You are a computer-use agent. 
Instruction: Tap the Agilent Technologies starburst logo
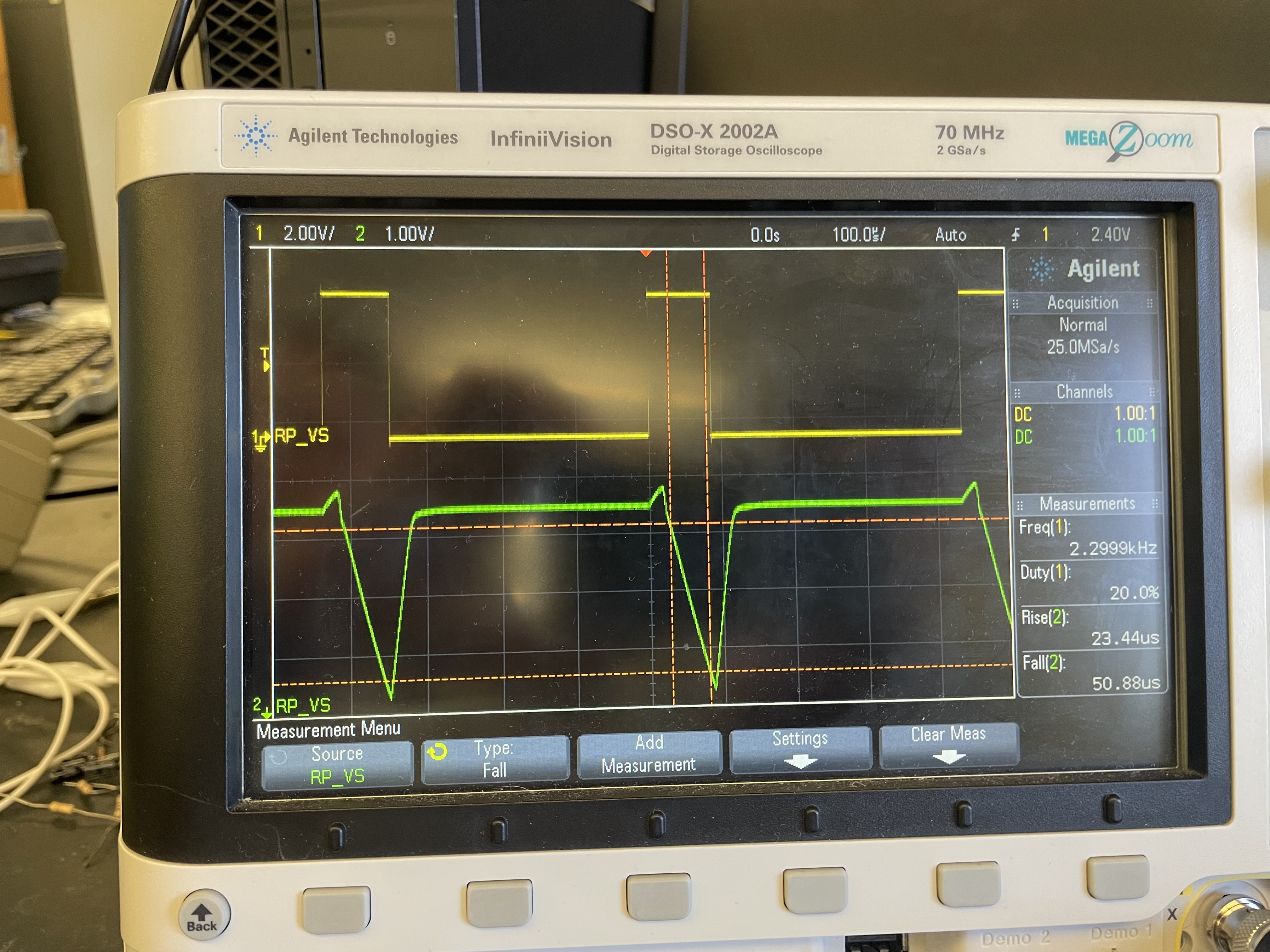coord(256,135)
